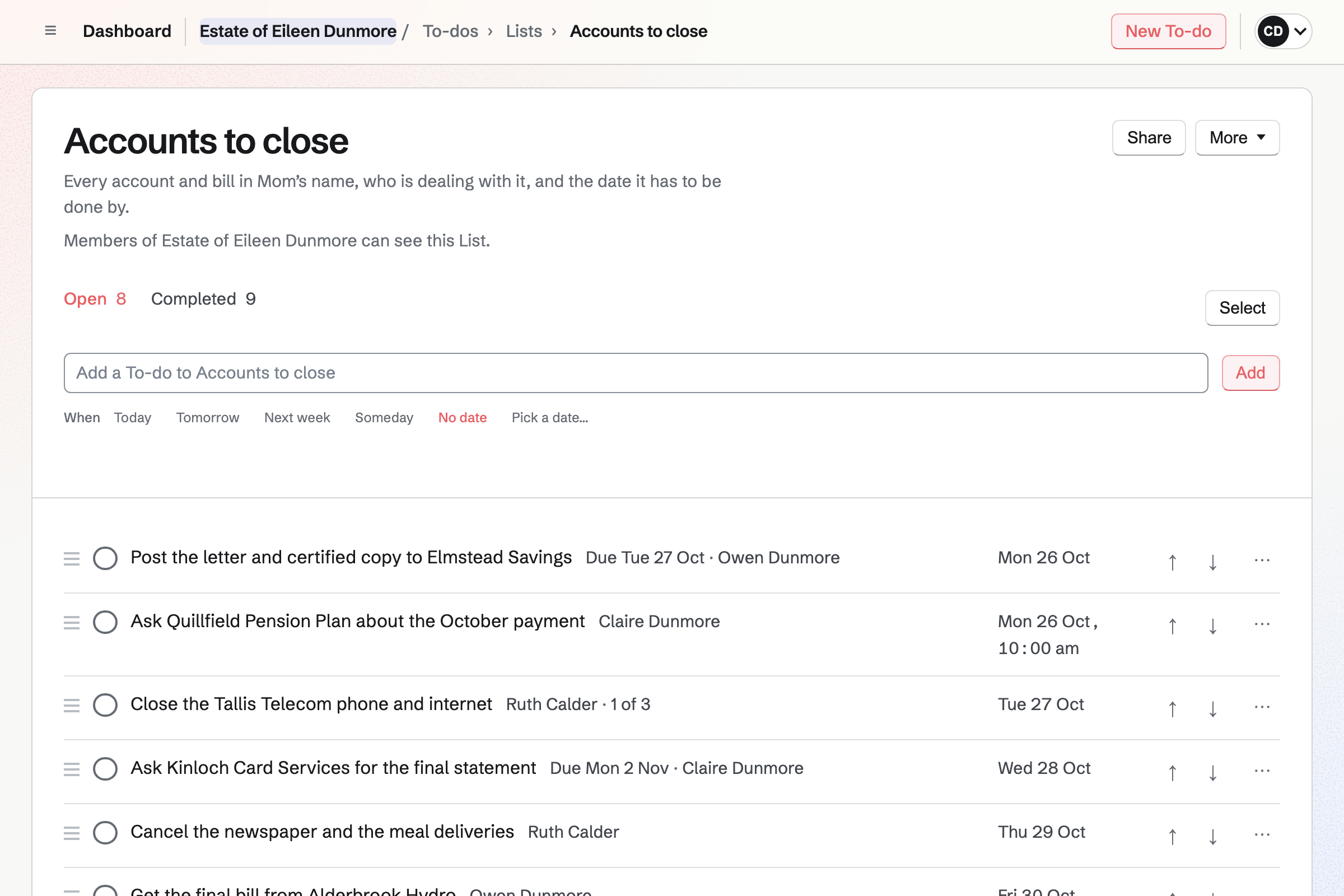Click the Add button
Image resolution: width=1344 pixels, height=896 pixels.
(1250, 373)
